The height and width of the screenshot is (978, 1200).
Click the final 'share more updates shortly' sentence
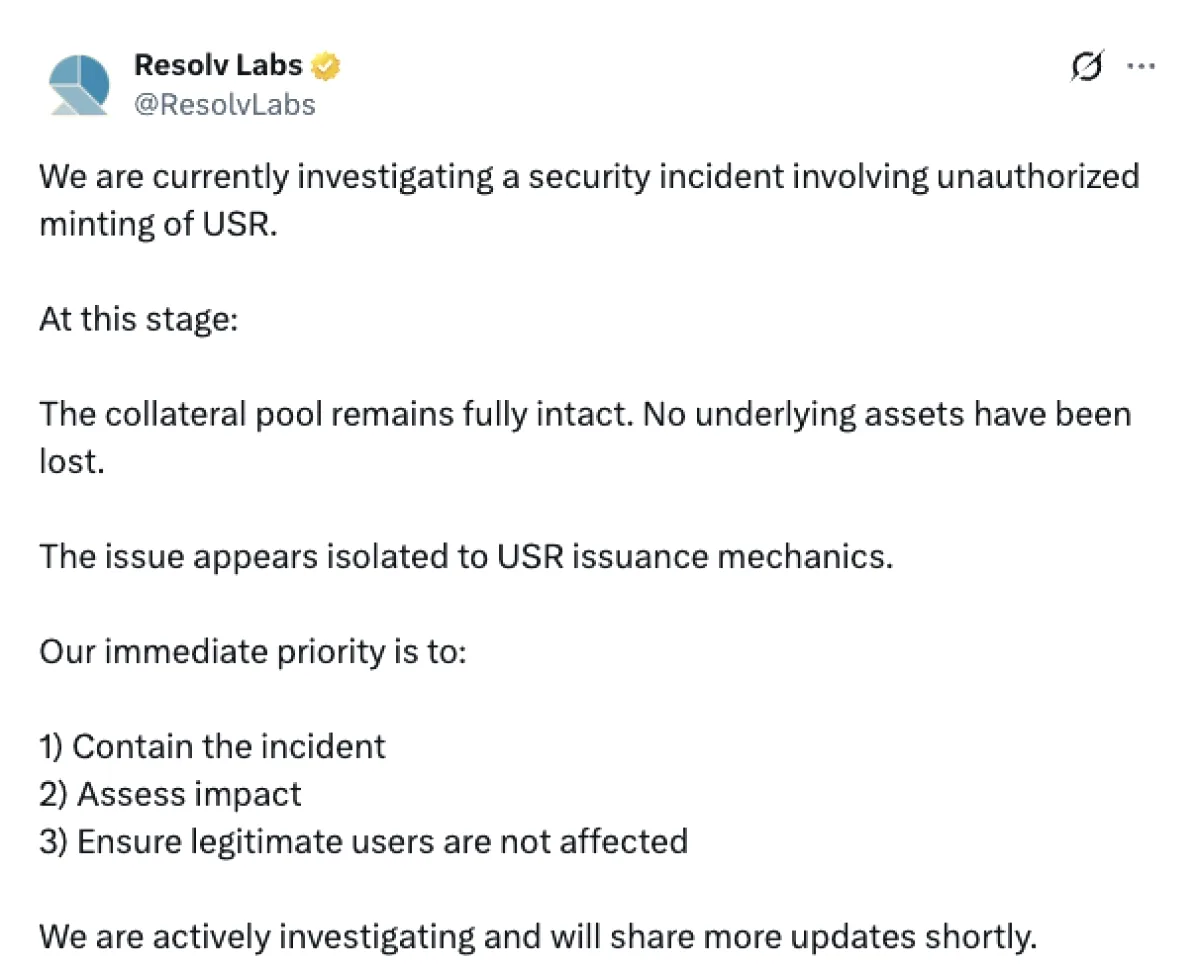[x=537, y=936]
